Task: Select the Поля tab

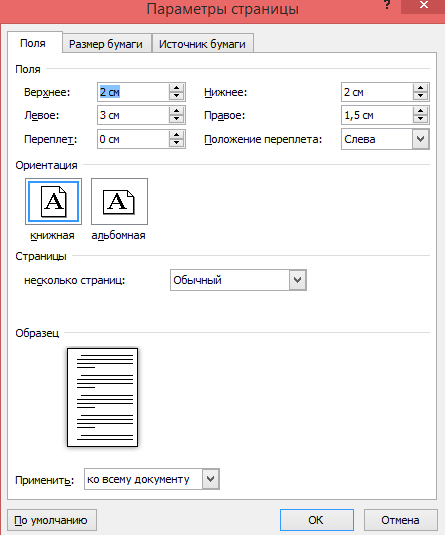Action: click(33, 43)
